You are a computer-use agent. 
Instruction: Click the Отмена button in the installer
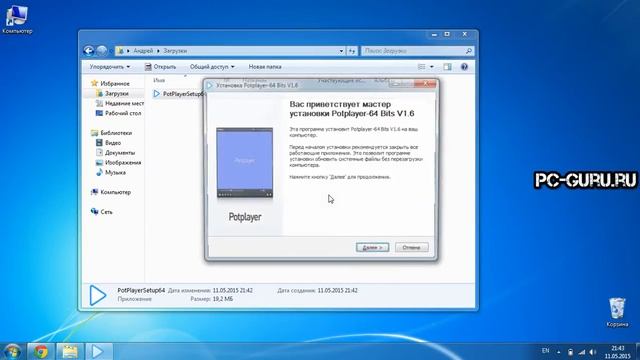point(411,247)
